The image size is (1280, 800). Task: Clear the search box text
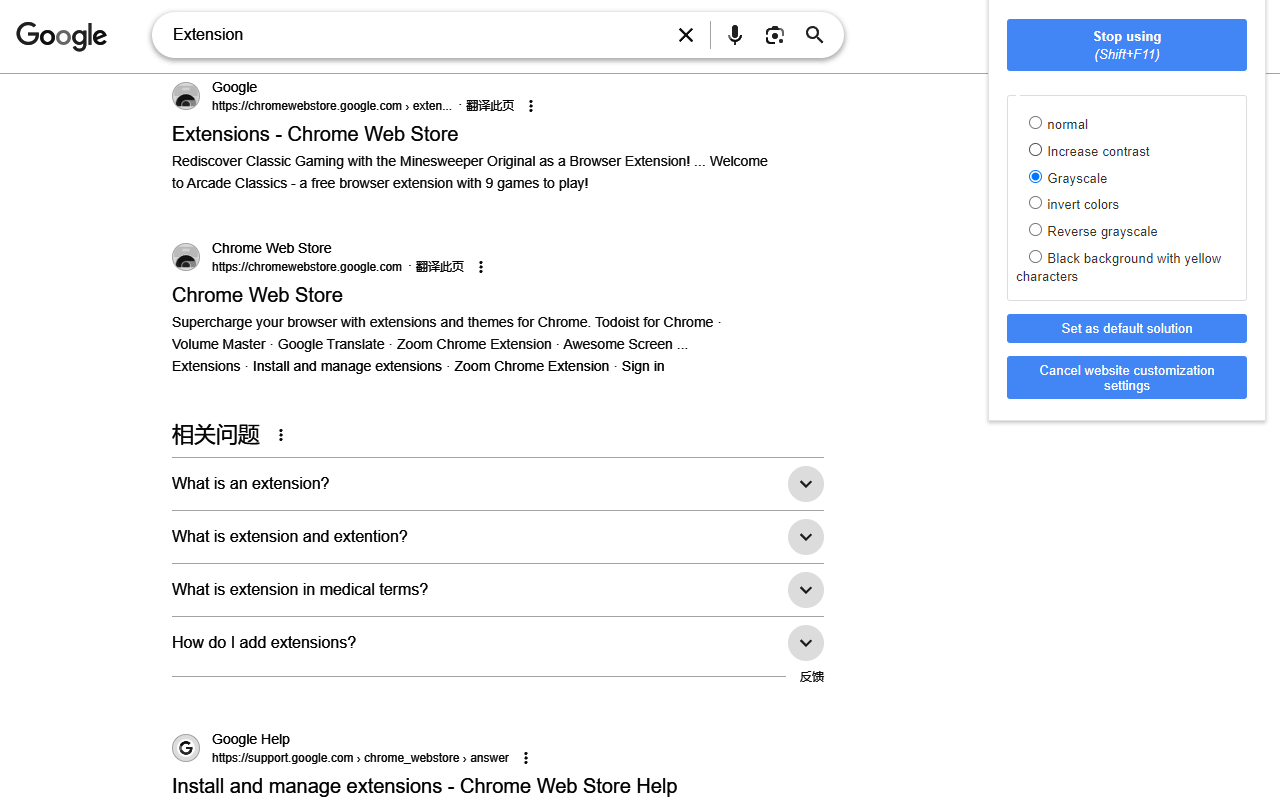pyautogui.click(x=686, y=35)
